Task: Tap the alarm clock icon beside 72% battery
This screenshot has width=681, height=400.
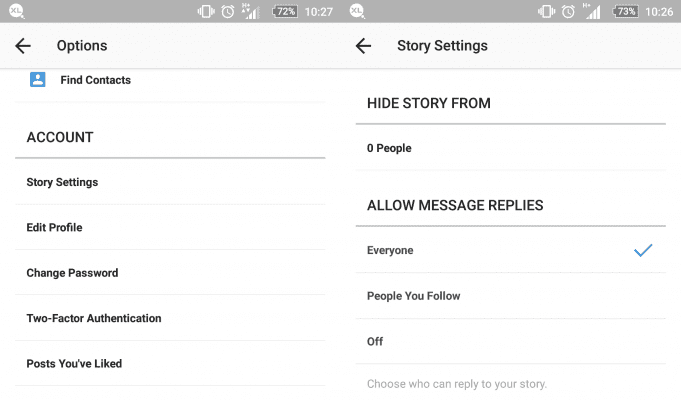Action: (x=228, y=11)
